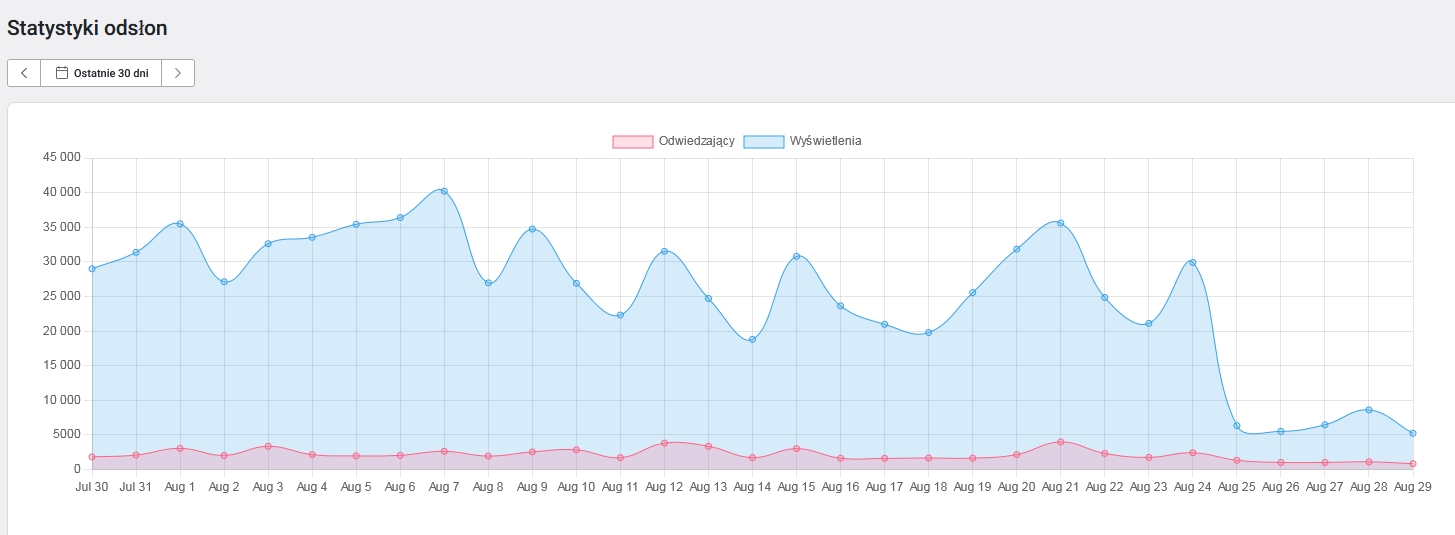Select the Wyświetlenia peak point on Aug 7
The width and height of the screenshot is (1455, 535).
point(444,191)
